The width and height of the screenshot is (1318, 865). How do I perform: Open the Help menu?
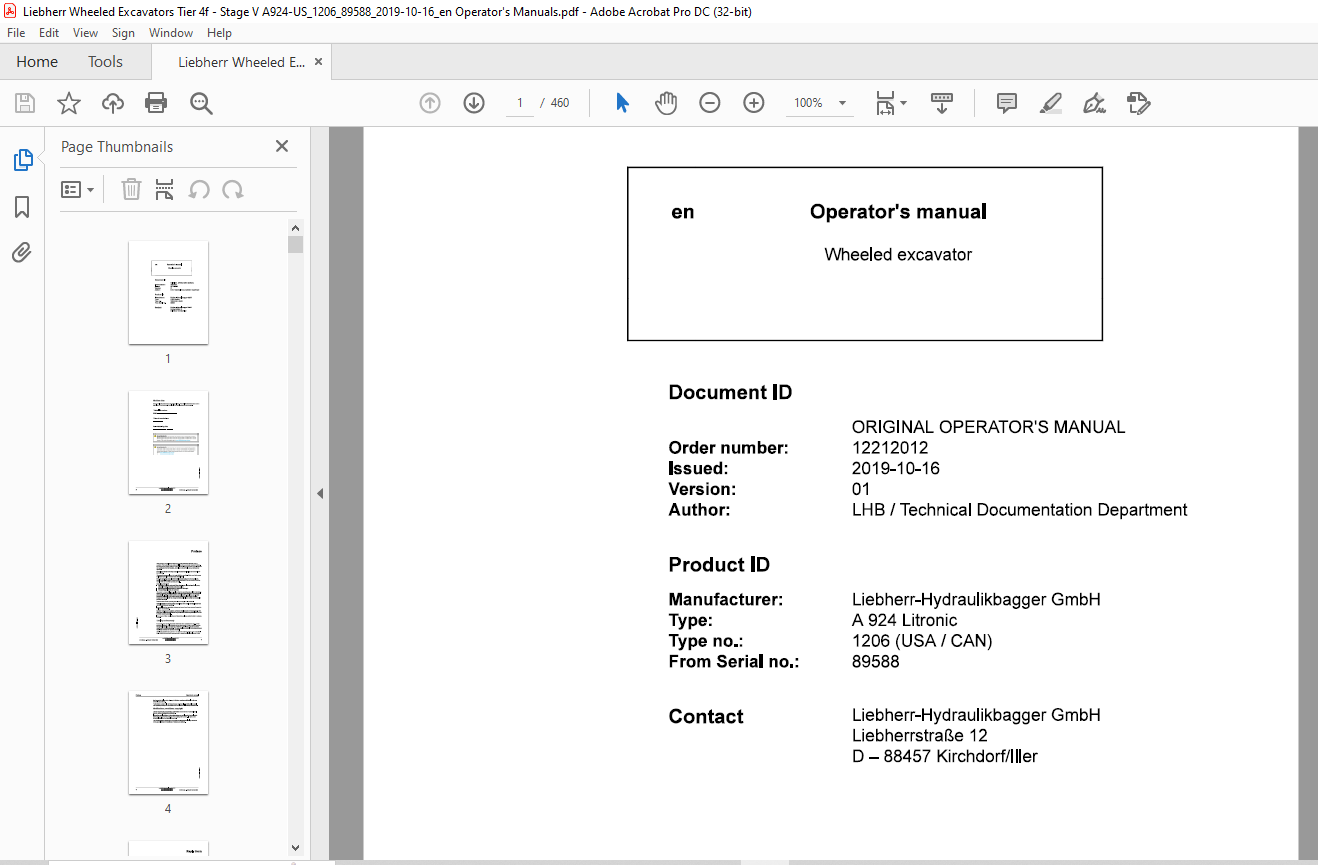(x=219, y=33)
